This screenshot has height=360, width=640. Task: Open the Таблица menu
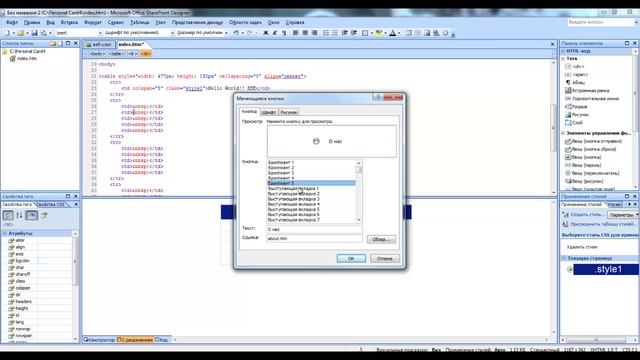click(140, 22)
